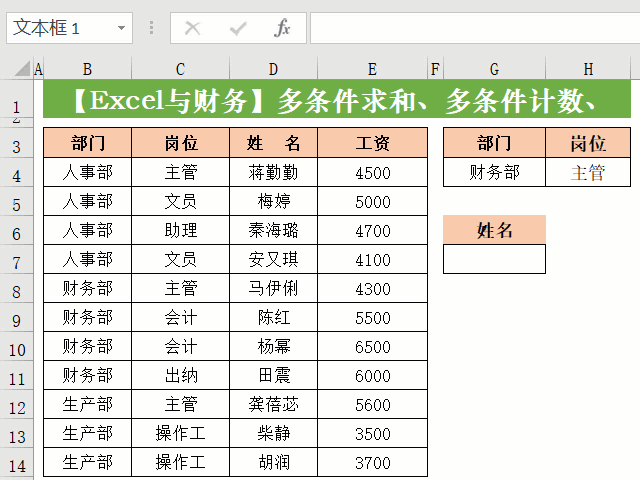The width and height of the screenshot is (640, 480).
Task: Select the cell with name 陈红
Action: pyautogui.click(x=273, y=317)
